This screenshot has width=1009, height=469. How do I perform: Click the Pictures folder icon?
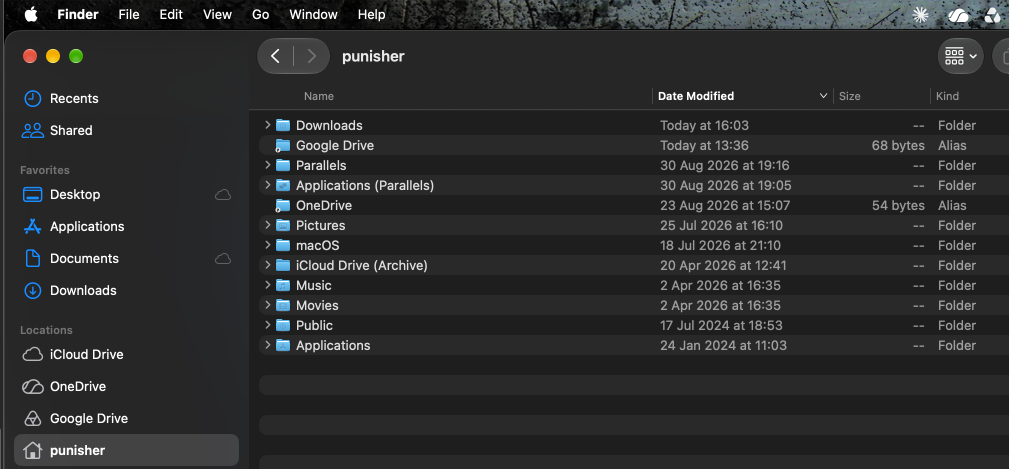pyautogui.click(x=283, y=226)
